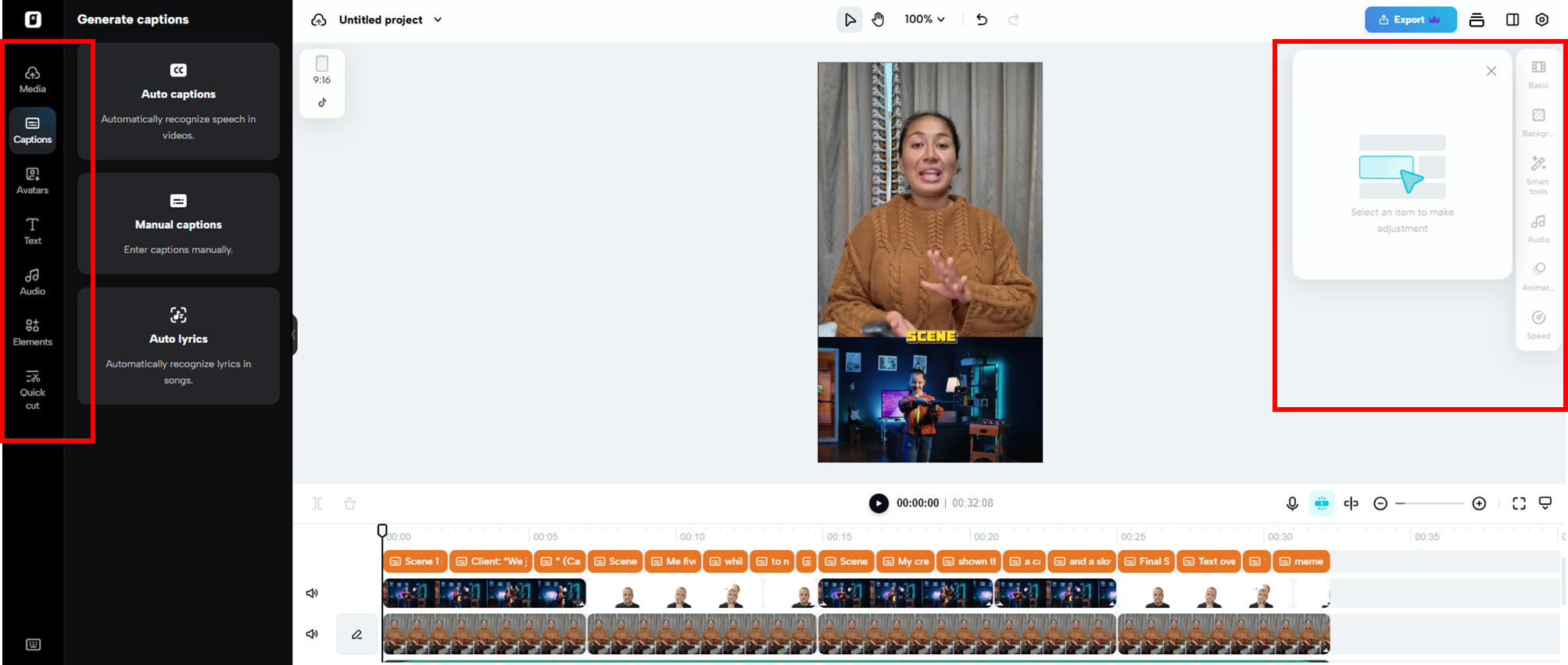Screen dimensions: 1568x665
Task: Open Animation settings in right toolbar
Action: coord(1538,277)
